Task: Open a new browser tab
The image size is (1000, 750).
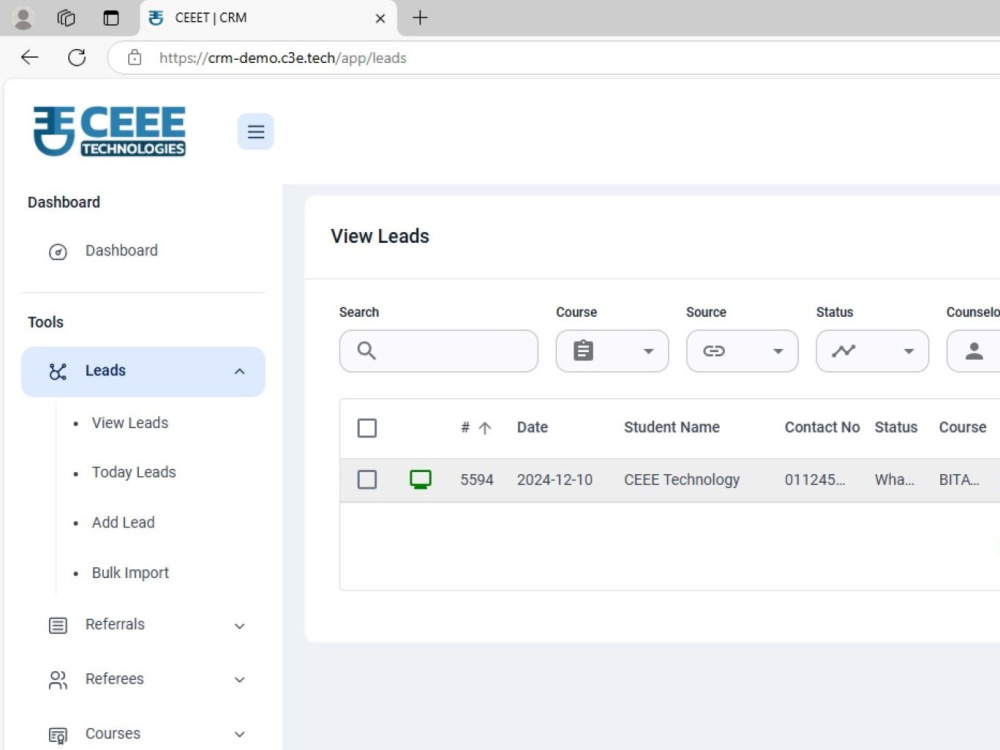Action: (x=420, y=18)
